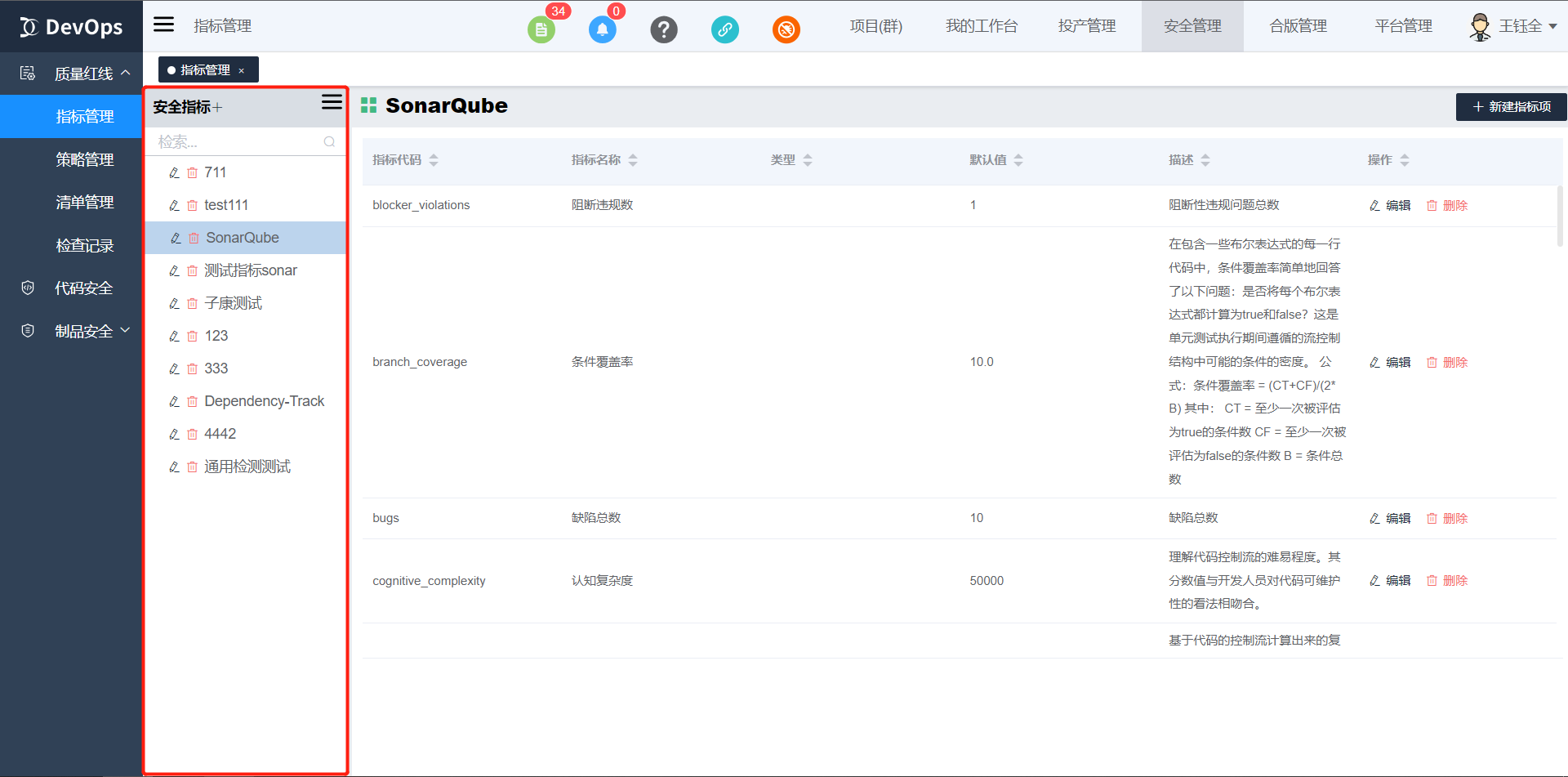
Task: Click the 新建指标项 button
Action: tap(1510, 107)
